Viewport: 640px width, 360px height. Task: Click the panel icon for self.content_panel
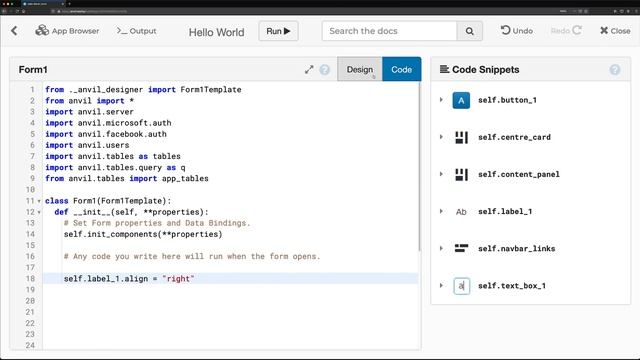click(461, 175)
